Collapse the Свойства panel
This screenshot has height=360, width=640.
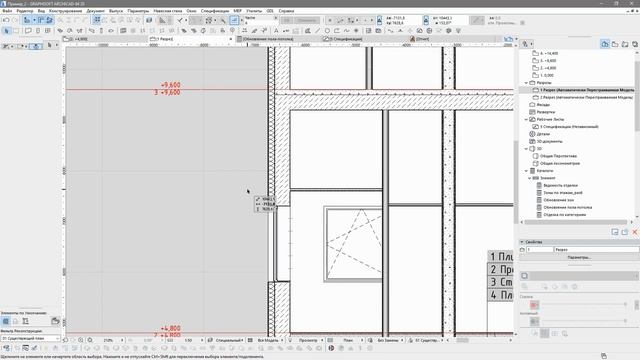click(522, 242)
